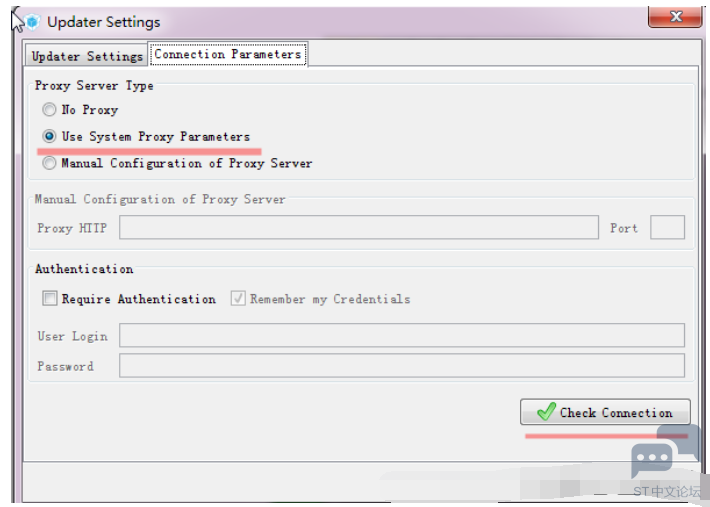Click the Proxy HTTP input field

[359, 227]
